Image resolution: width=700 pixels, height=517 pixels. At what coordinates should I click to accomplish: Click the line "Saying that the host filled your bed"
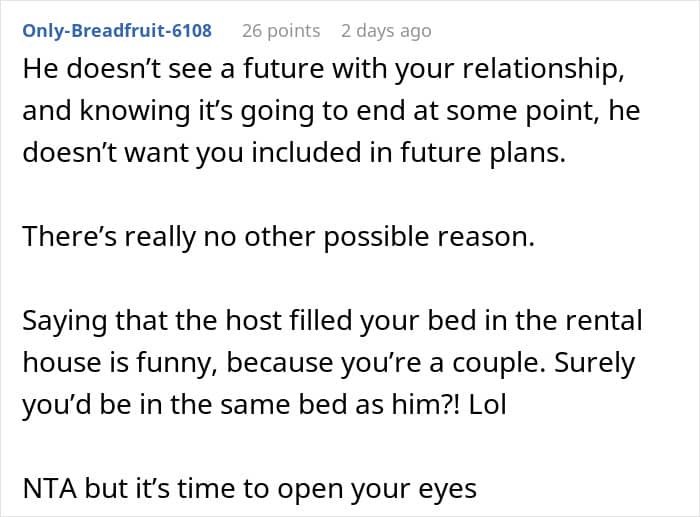333,321
